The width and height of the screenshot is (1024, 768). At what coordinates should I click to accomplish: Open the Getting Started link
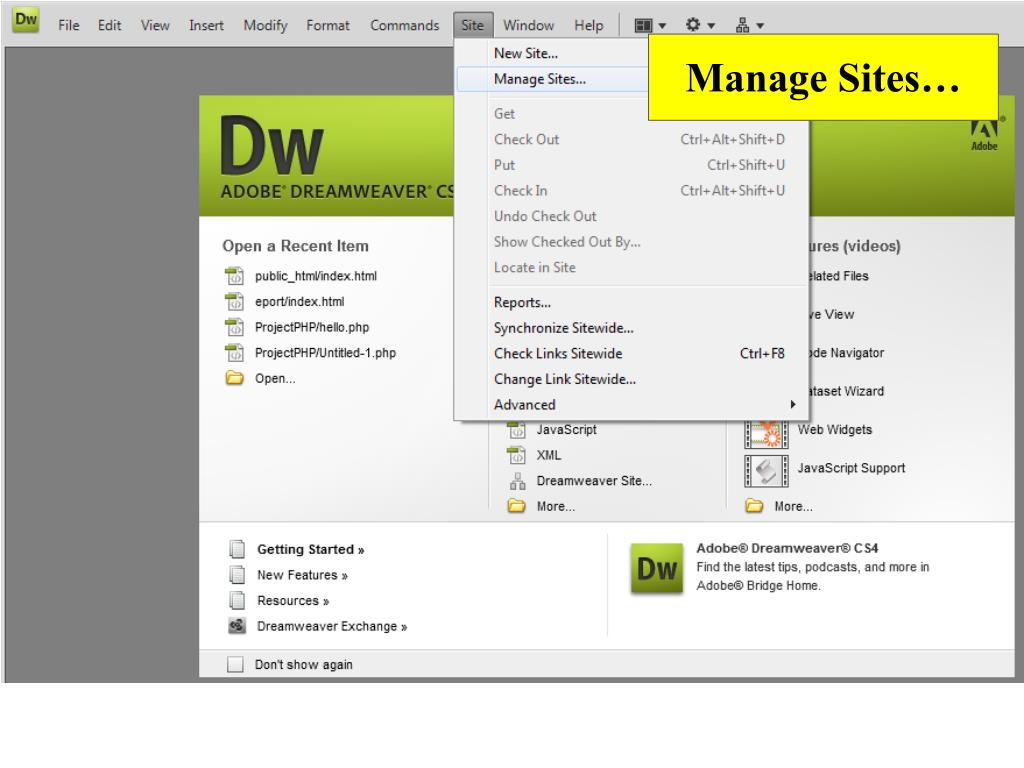[x=310, y=549]
